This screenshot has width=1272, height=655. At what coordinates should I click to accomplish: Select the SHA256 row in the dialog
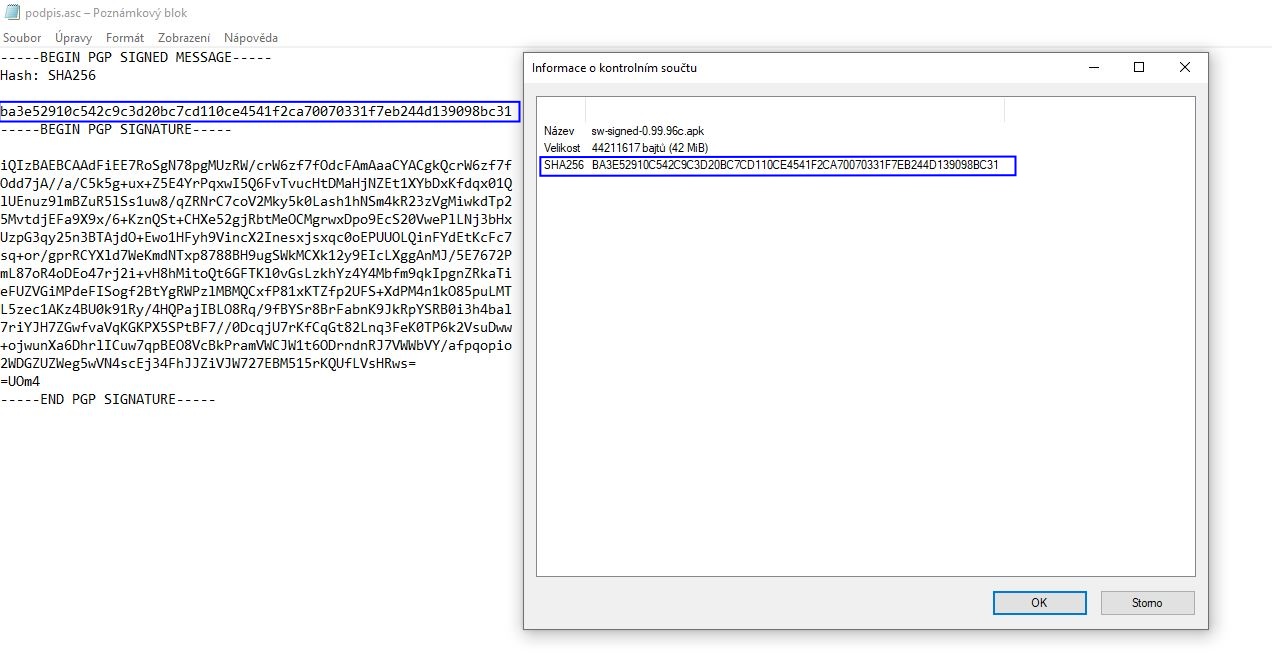click(777, 165)
